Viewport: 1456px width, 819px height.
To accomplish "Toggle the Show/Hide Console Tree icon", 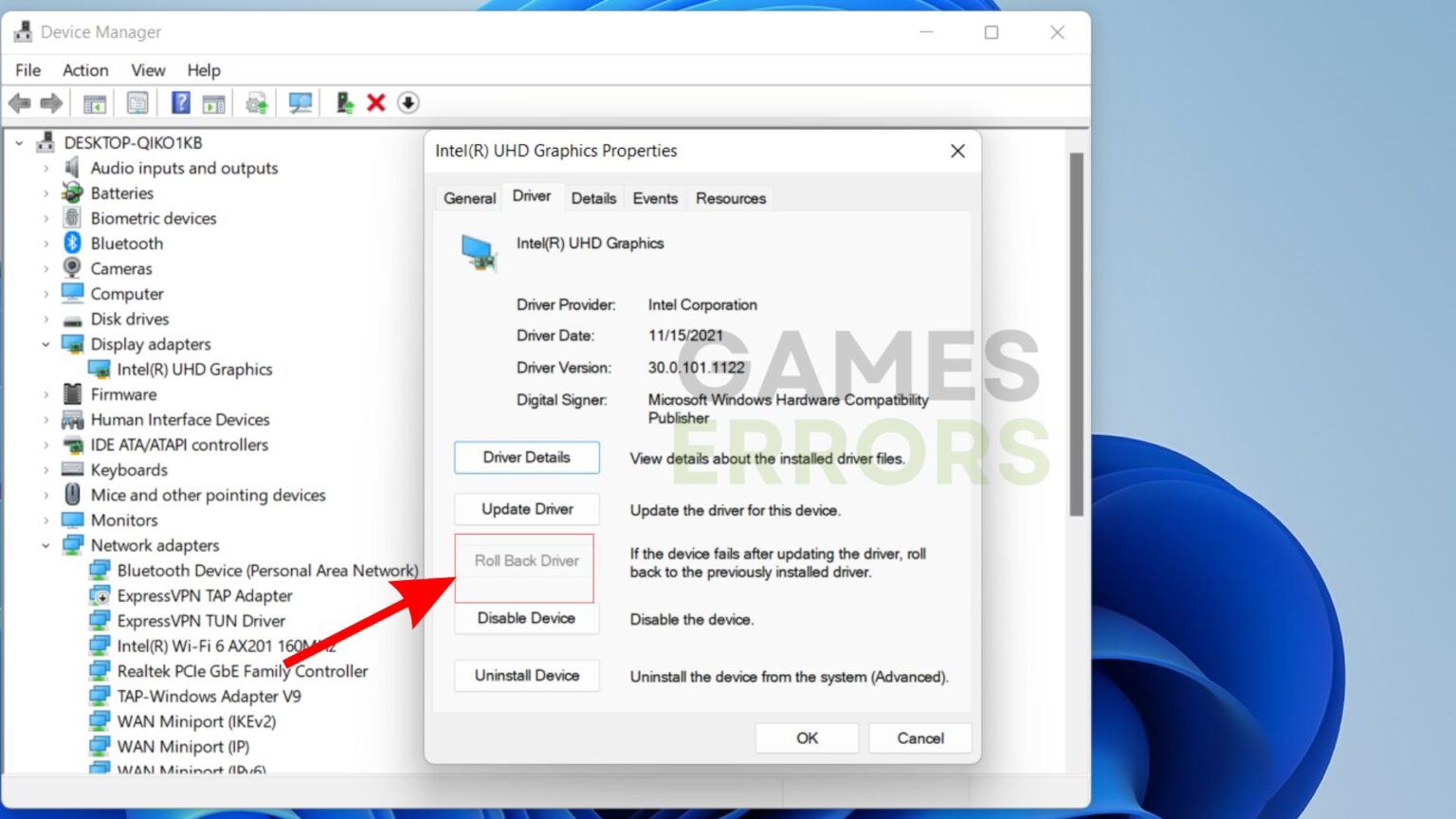I will (x=93, y=102).
